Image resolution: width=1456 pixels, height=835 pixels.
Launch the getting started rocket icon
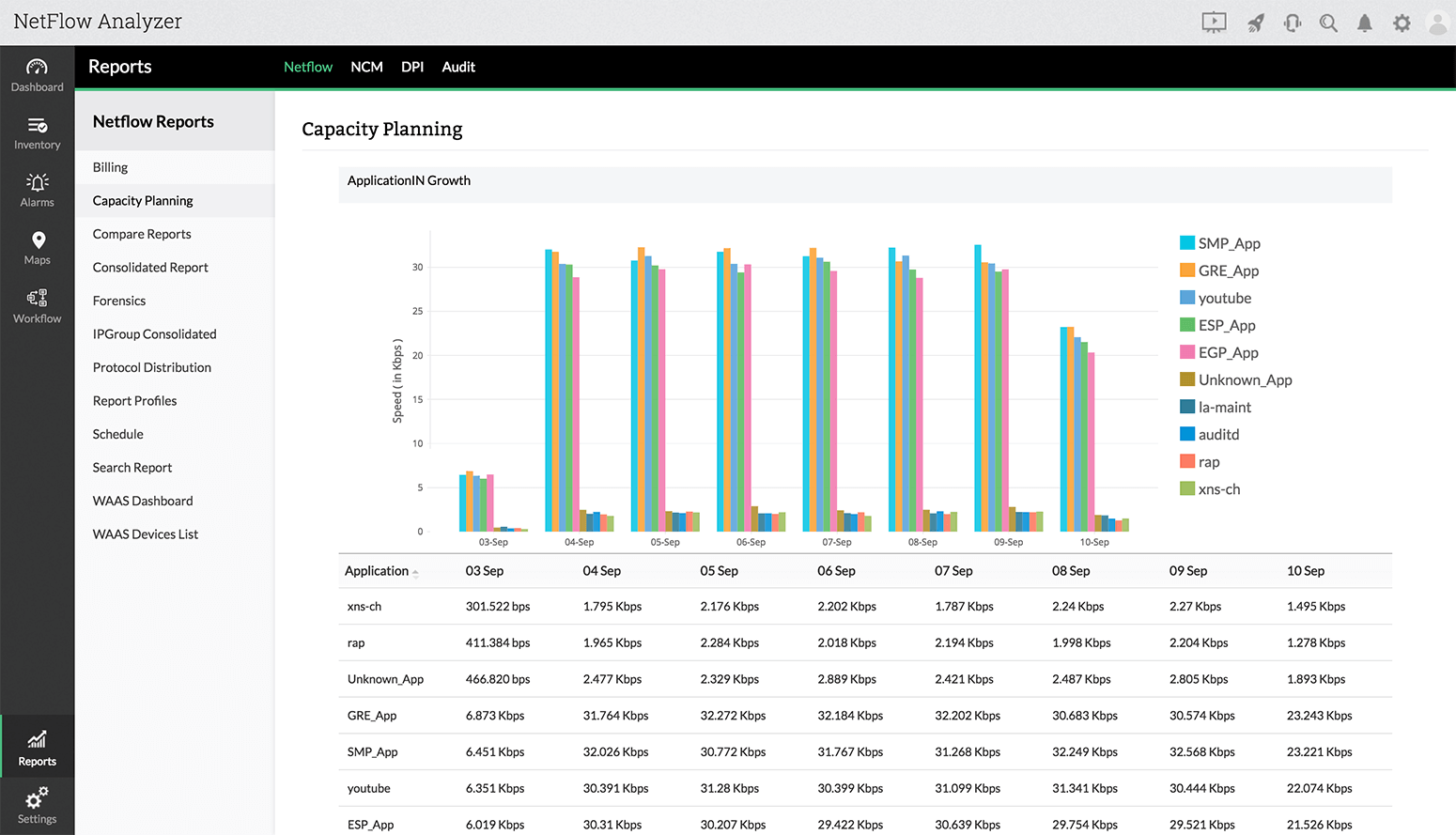tap(1255, 22)
